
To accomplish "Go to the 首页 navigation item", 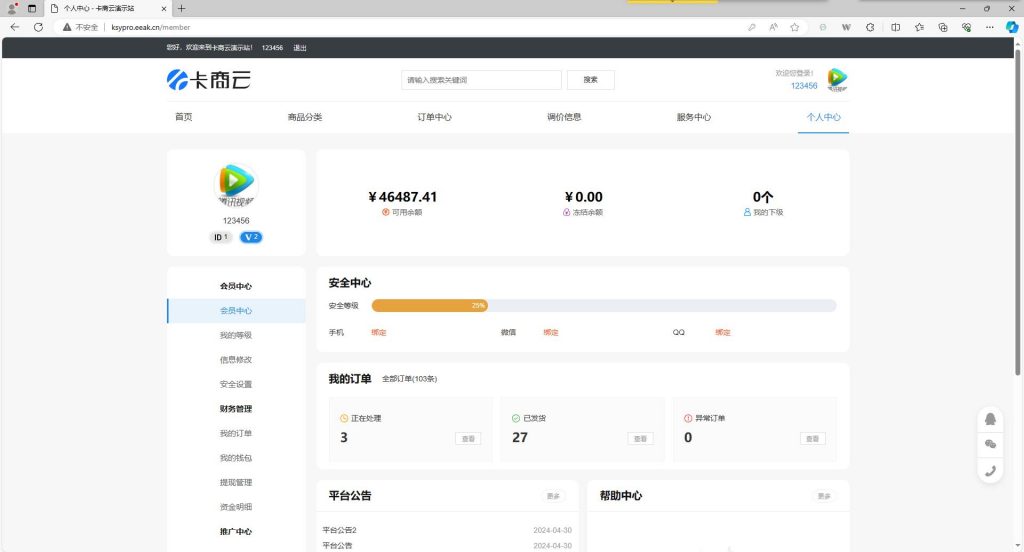I will point(184,117).
